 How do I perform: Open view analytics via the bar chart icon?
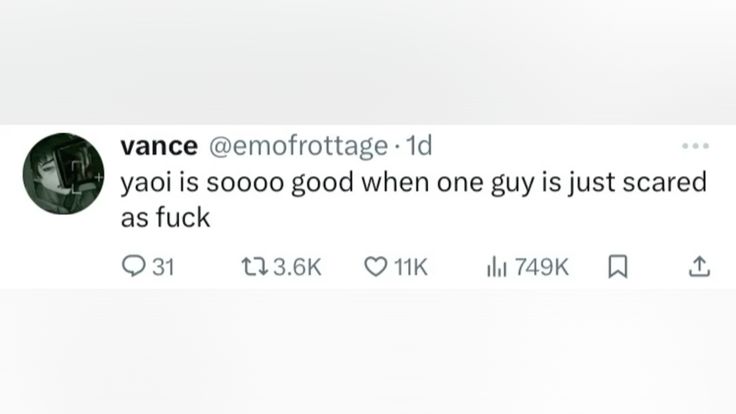(495, 267)
